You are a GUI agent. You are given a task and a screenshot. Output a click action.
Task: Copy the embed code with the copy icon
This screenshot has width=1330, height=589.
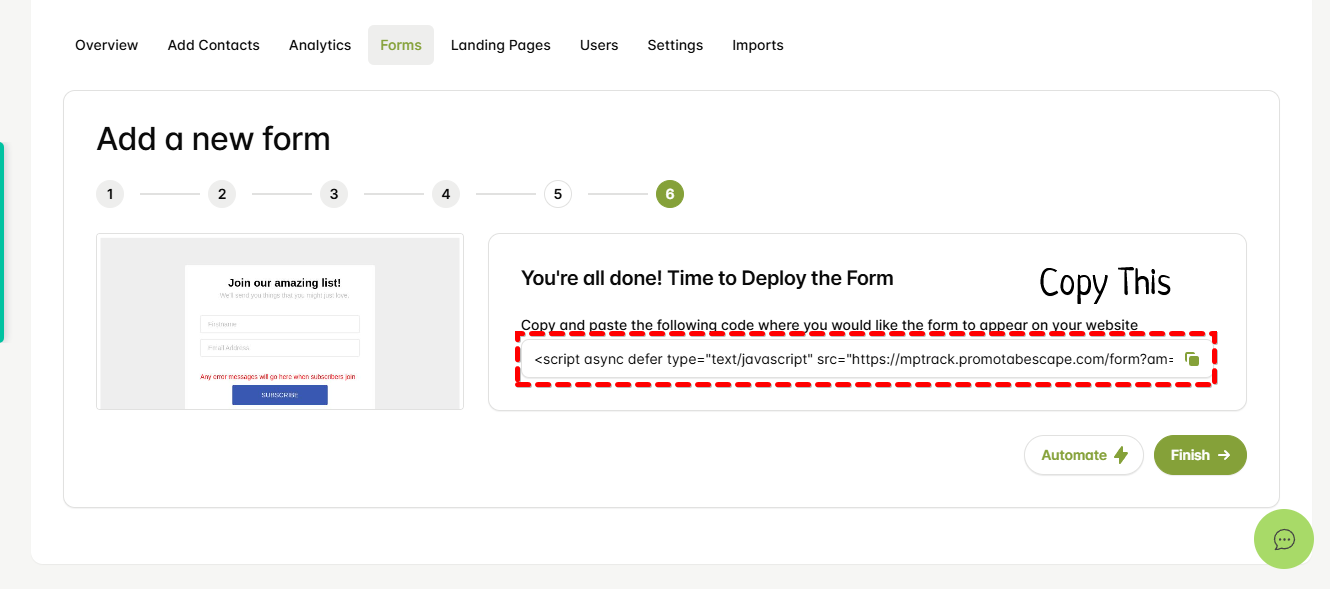1191,359
